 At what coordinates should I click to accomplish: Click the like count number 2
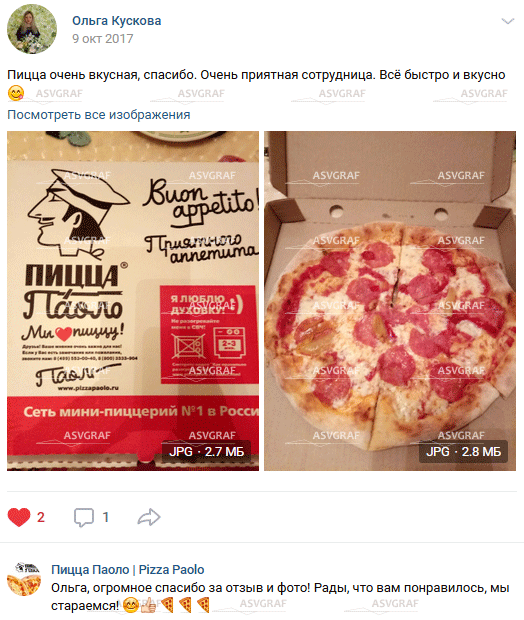point(41,517)
